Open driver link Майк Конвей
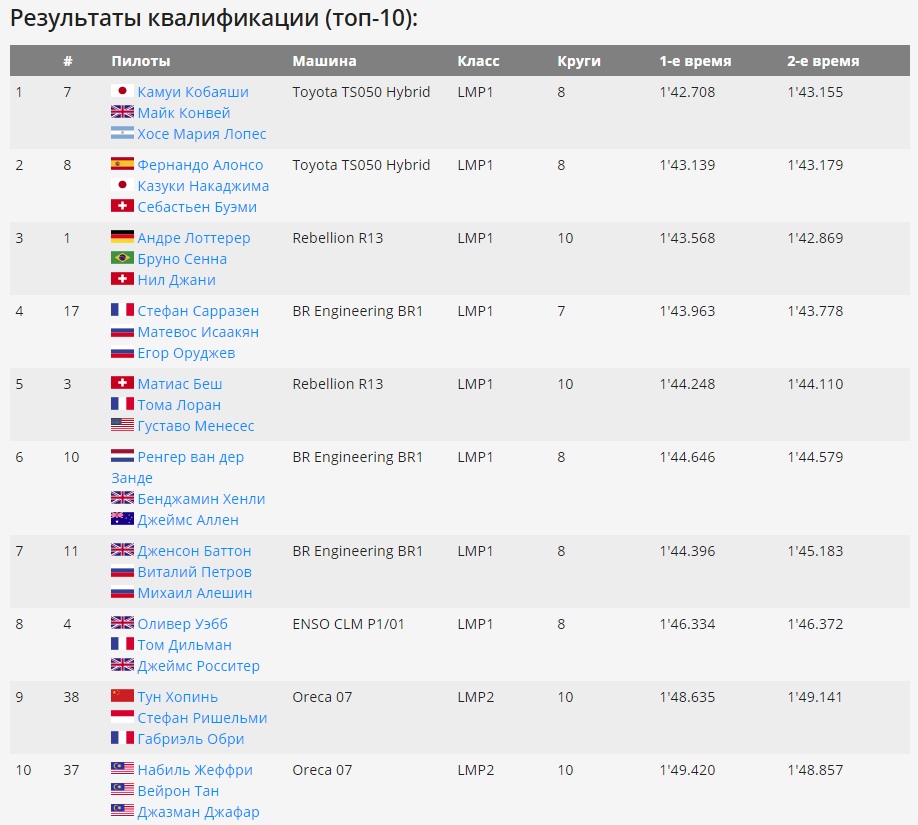This screenshot has height=825, width=918. coord(184,113)
